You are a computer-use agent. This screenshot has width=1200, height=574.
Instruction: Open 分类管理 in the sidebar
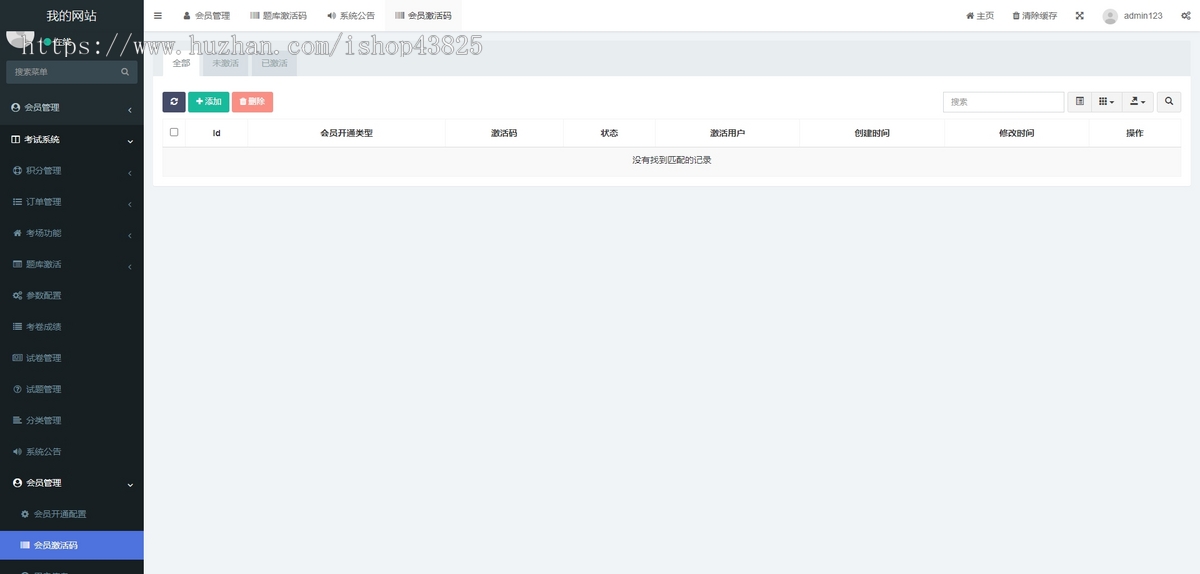pos(72,420)
